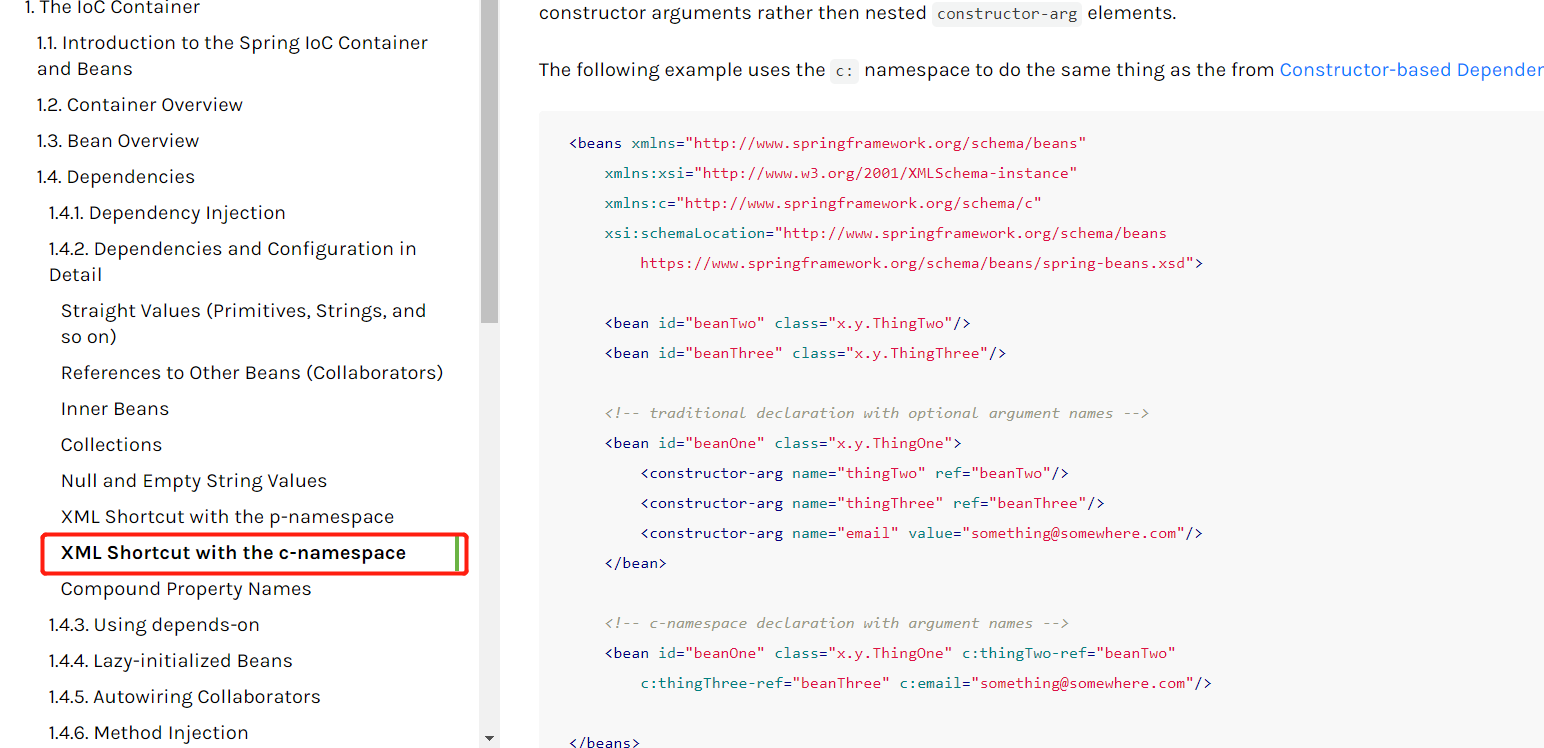The height and width of the screenshot is (748, 1544).
Task: Go to 1.1 Introduction to Spring IoC Container
Action: click(x=232, y=56)
